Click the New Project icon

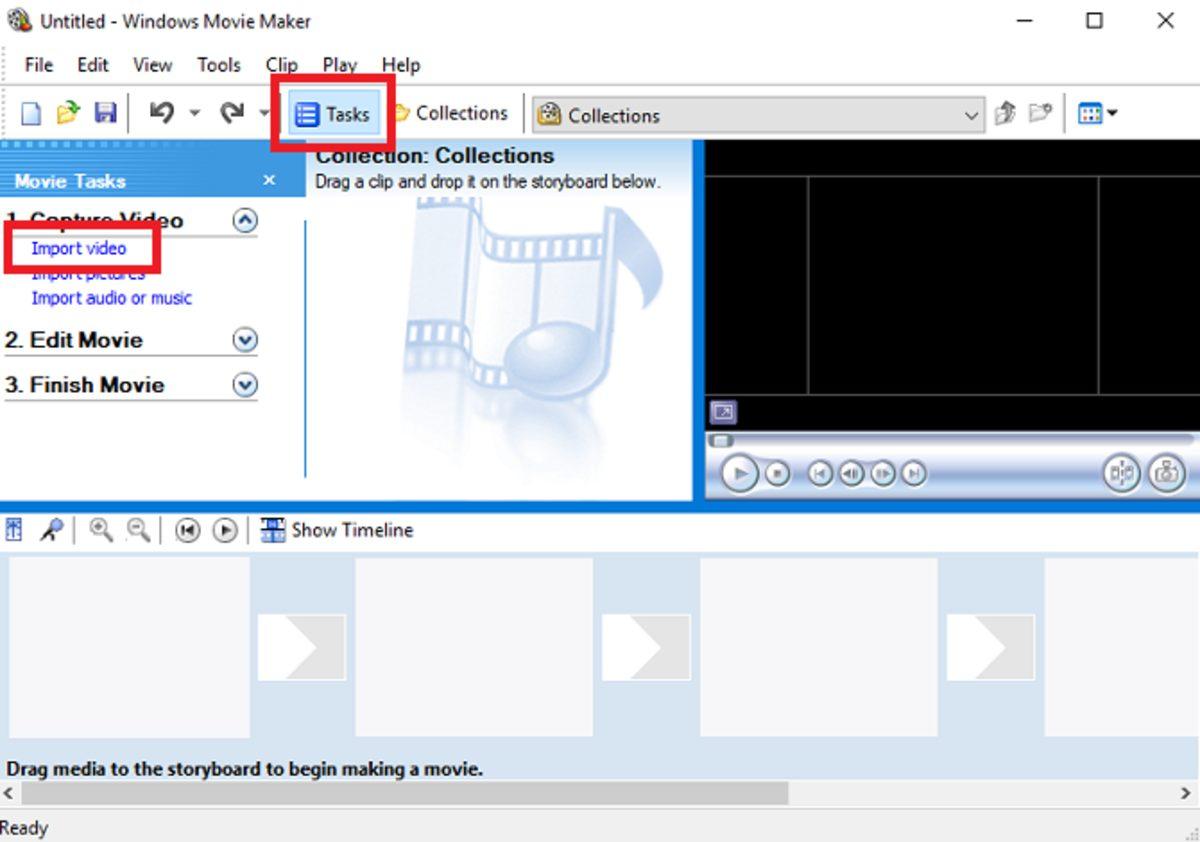(31, 114)
